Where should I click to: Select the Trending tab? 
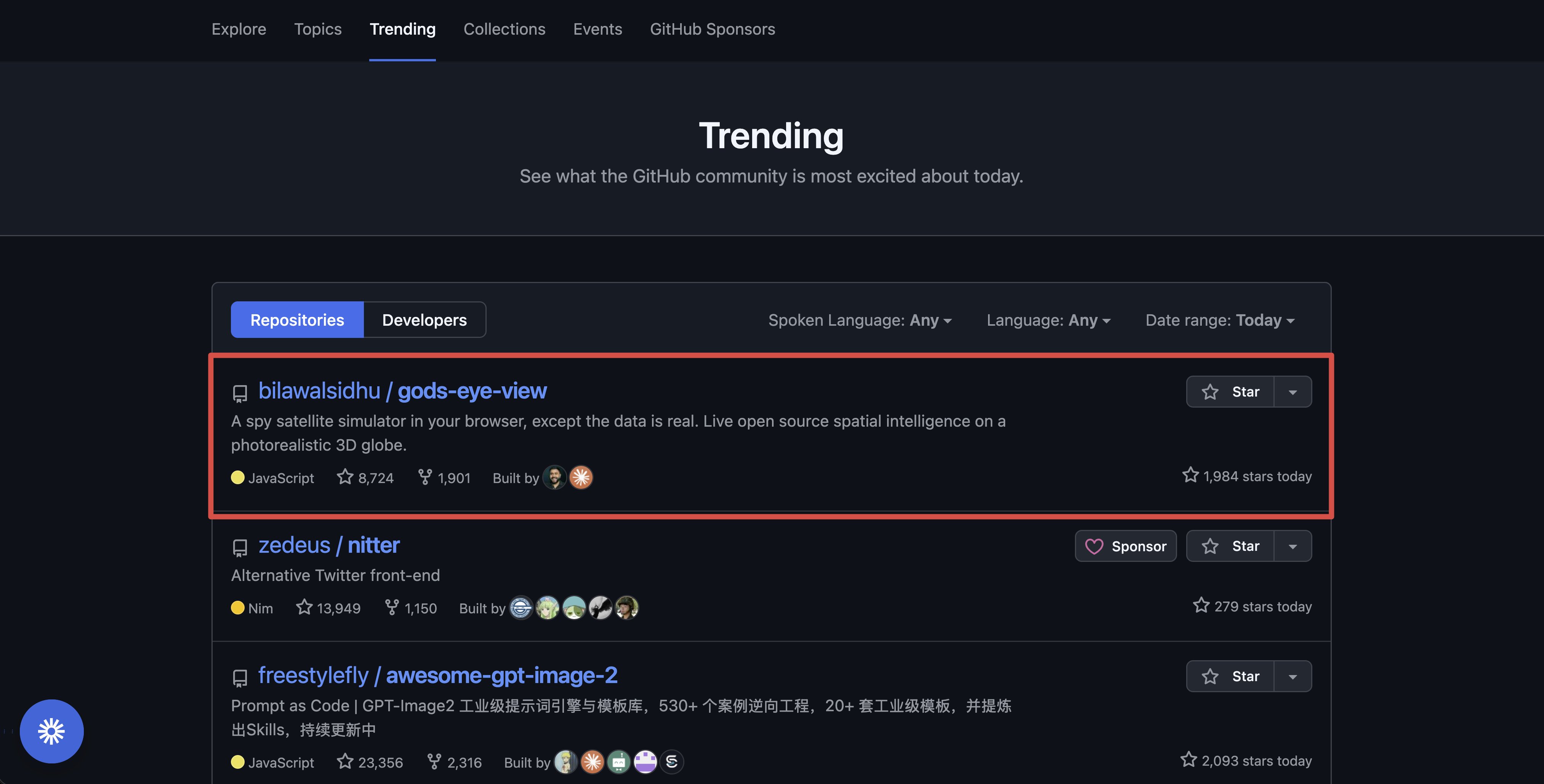pyautogui.click(x=402, y=29)
